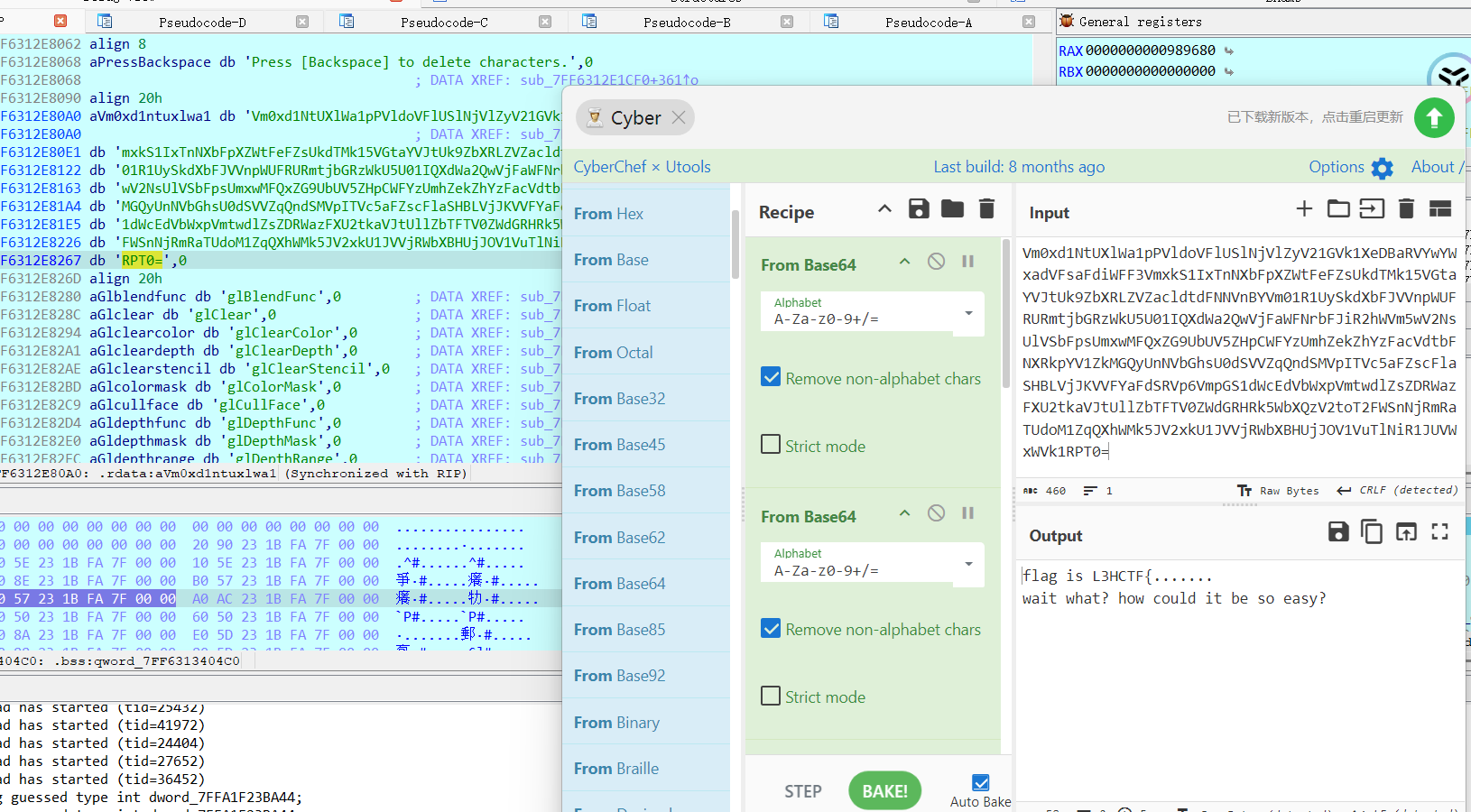The image size is (1471, 812).
Task: Toggle the Auto Bake checkbox
Action: pos(981,782)
